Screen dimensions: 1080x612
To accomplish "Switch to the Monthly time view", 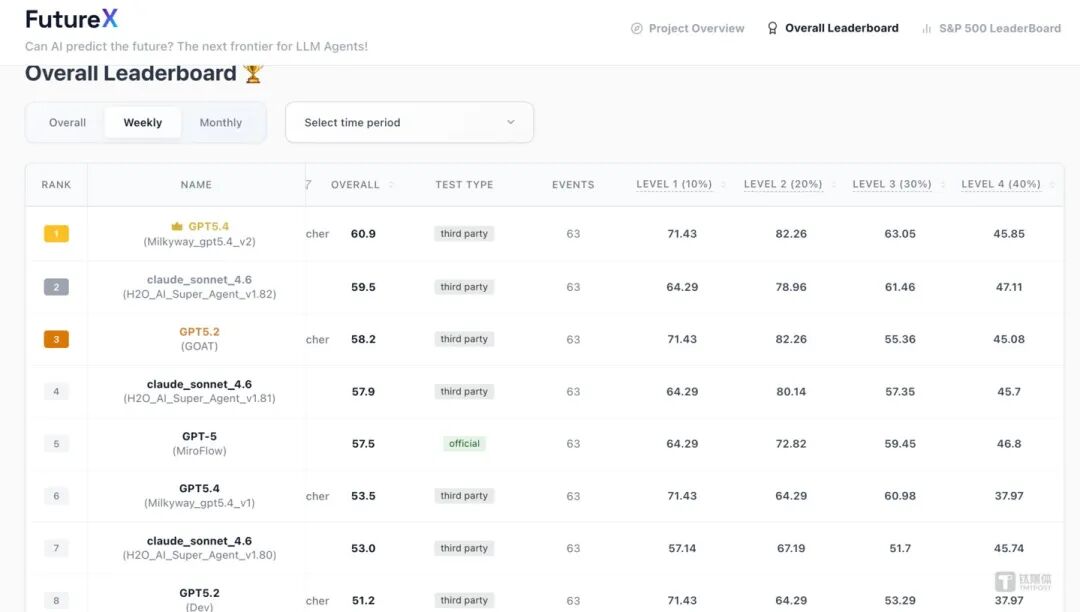I will (220, 123).
